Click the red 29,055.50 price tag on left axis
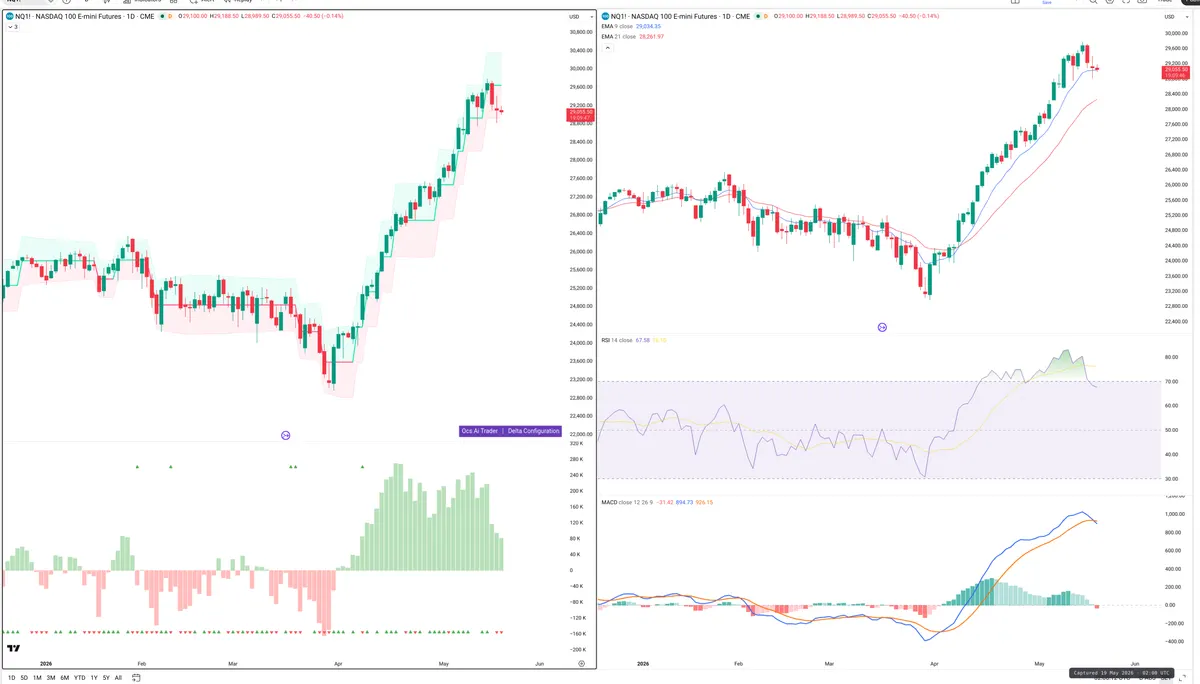The image size is (1200, 684). (x=580, y=115)
